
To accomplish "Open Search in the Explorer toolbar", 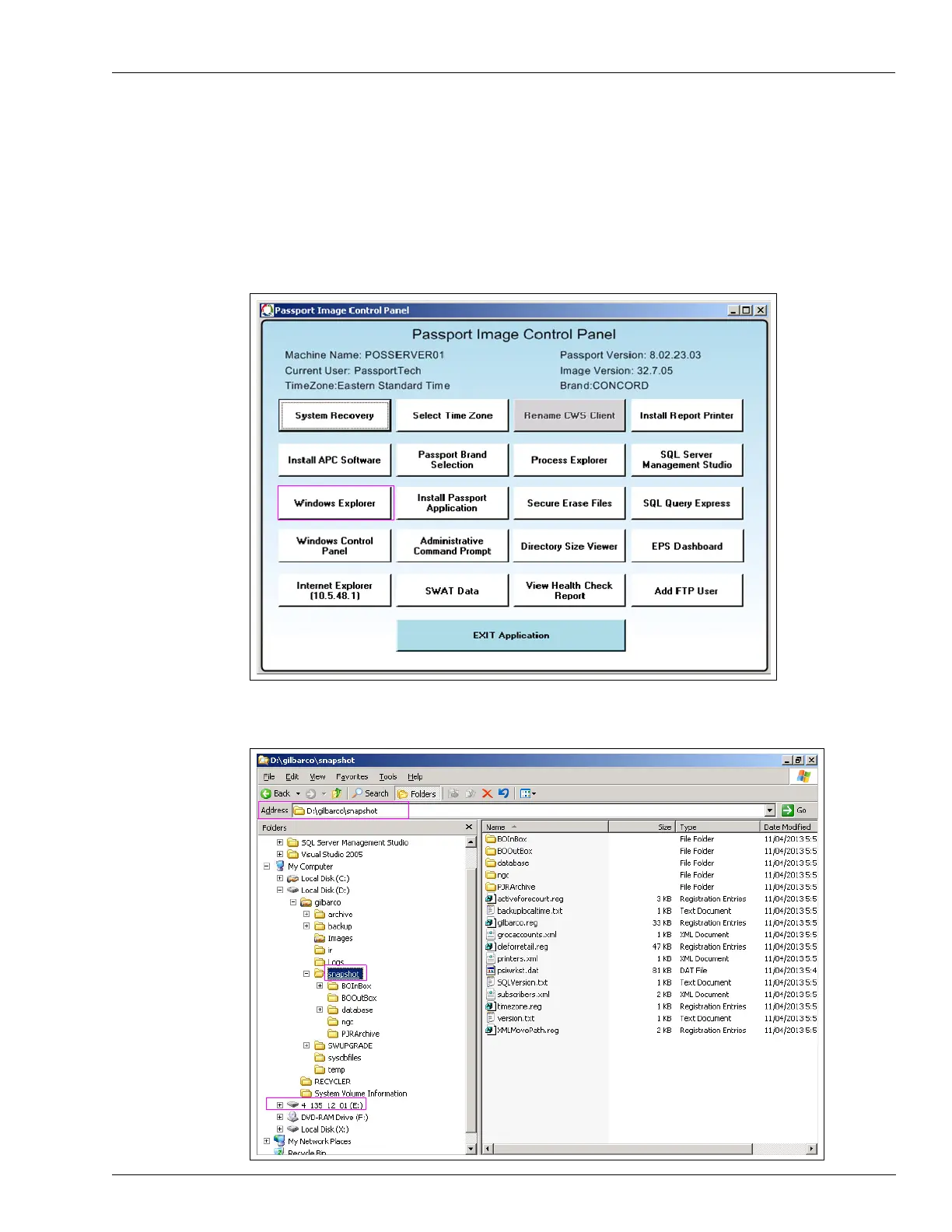I will (370, 793).
